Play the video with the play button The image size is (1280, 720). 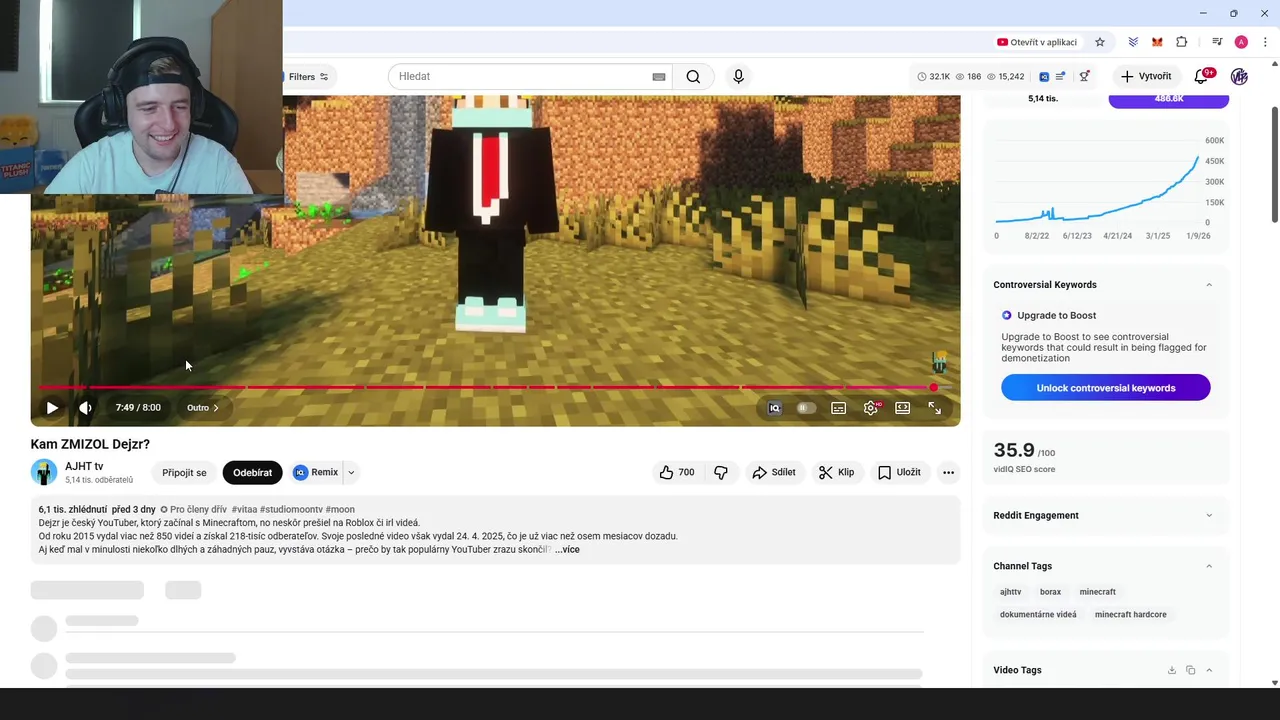pyautogui.click(x=52, y=408)
